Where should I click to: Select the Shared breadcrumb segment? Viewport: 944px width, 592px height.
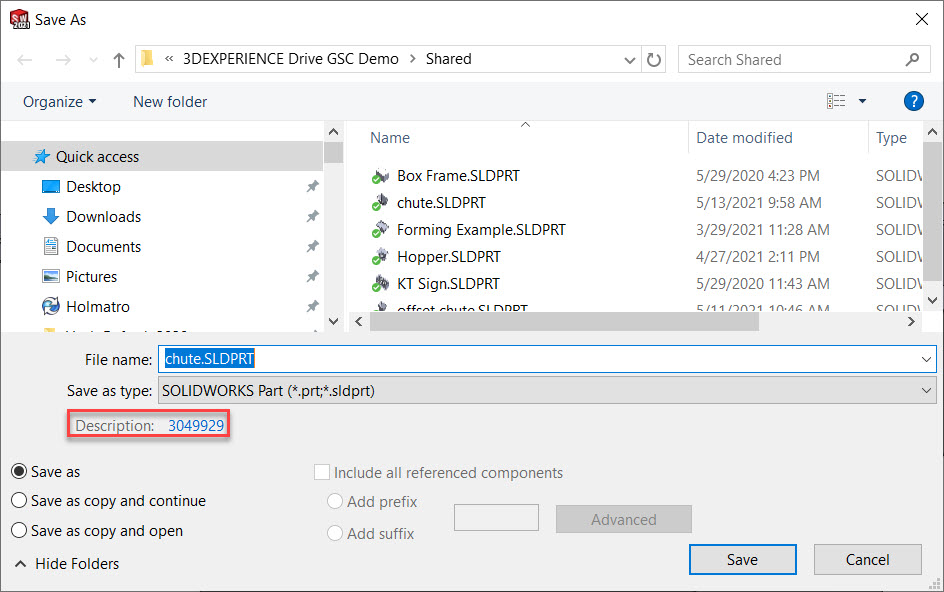(449, 59)
